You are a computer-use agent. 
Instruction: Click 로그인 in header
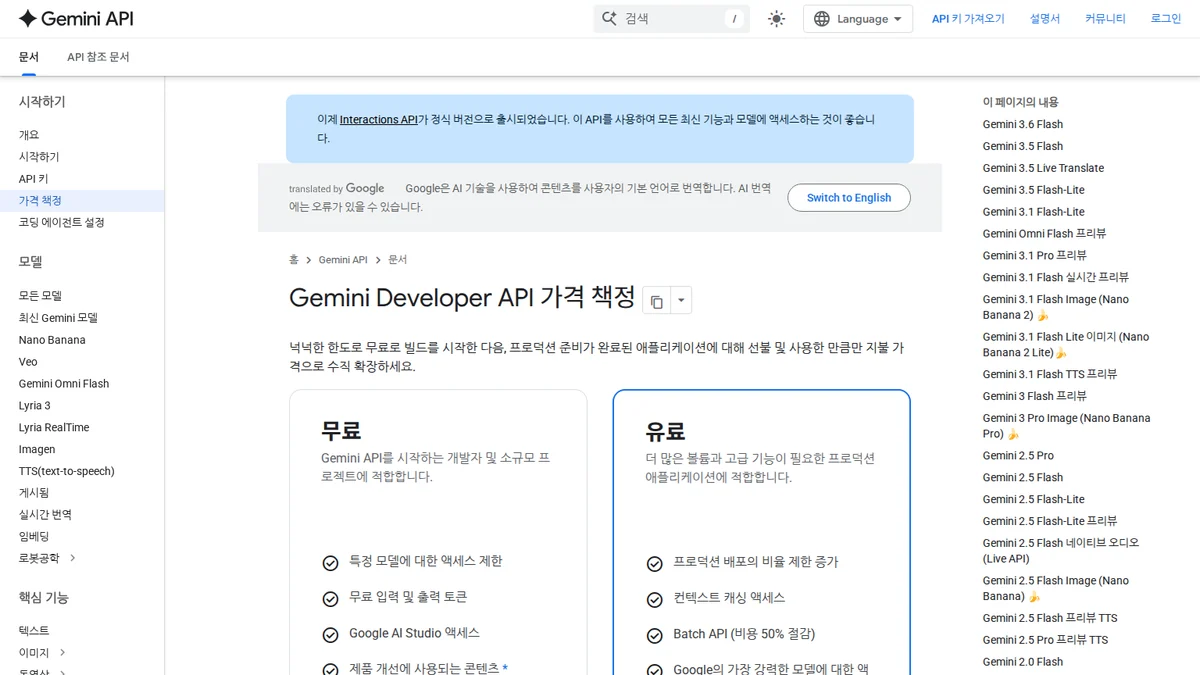(1166, 19)
